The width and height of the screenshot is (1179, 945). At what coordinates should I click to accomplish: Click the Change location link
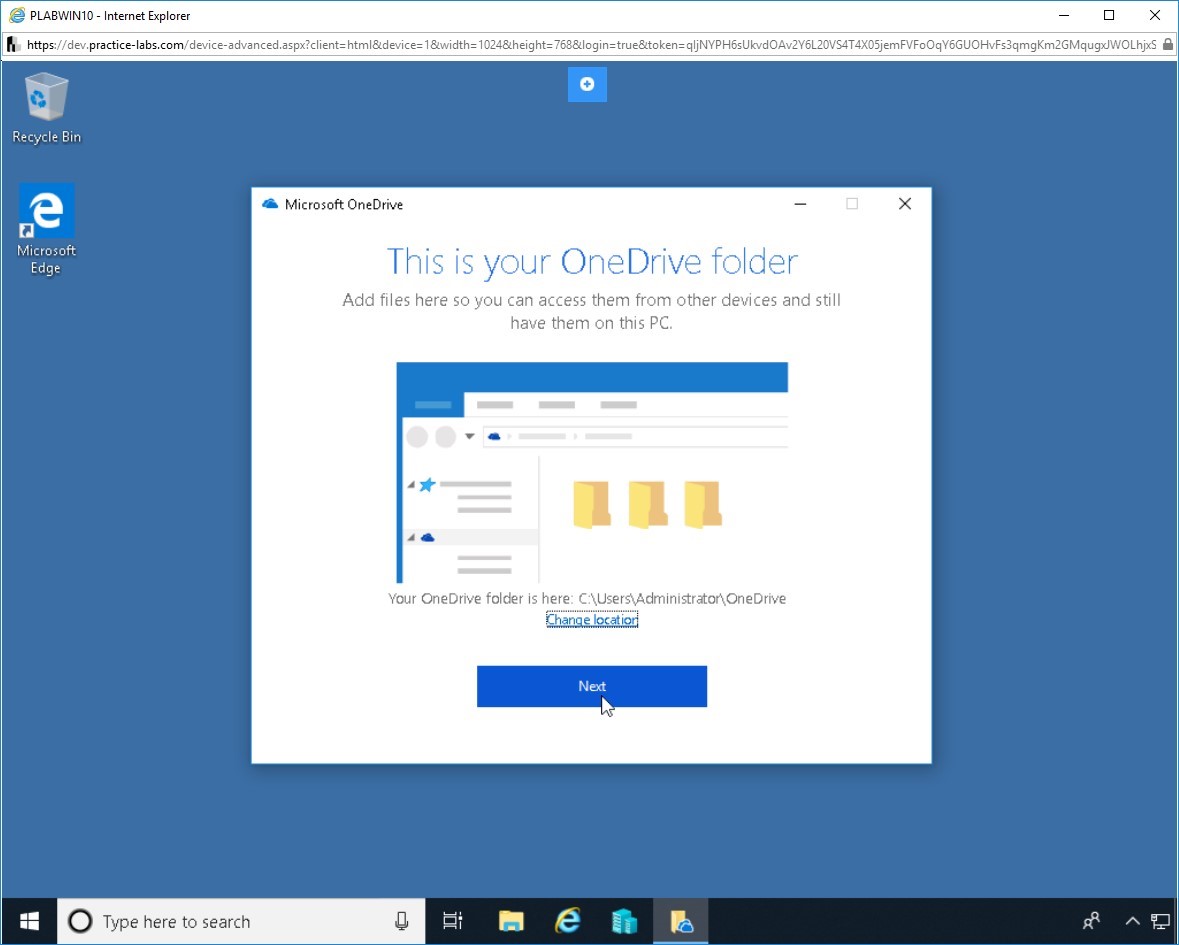[x=592, y=619]
